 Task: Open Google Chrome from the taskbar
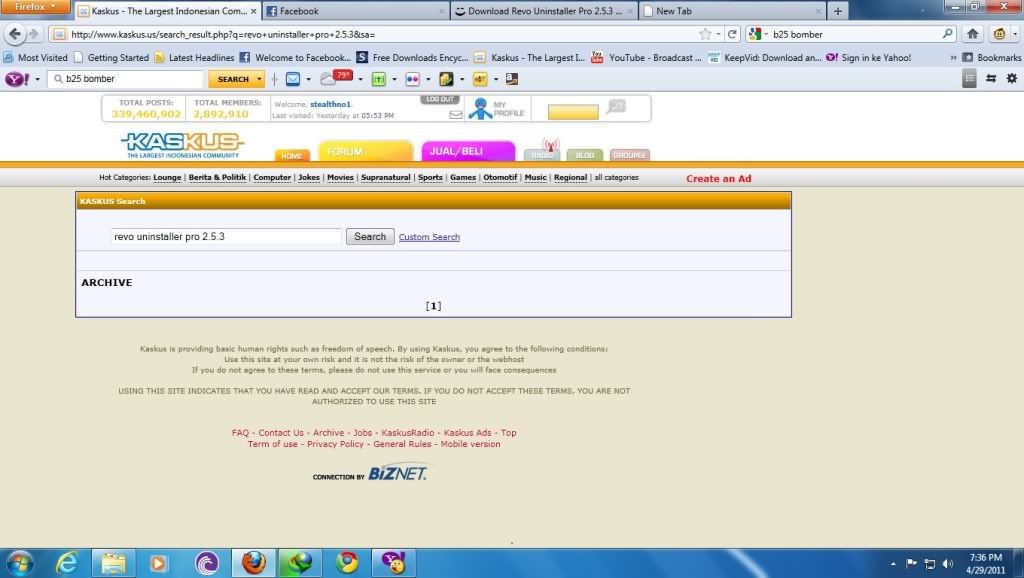347,563
